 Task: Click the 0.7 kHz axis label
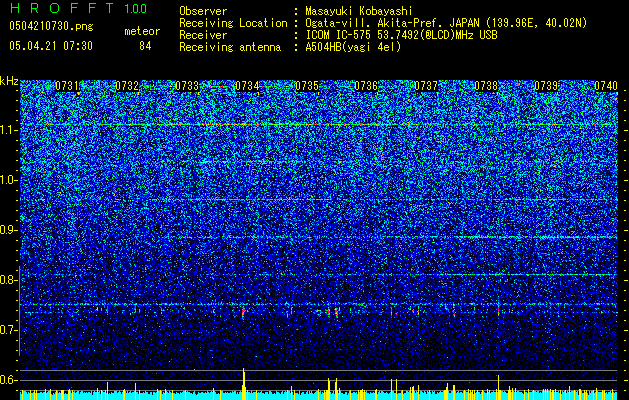click(x=8, y=330)
